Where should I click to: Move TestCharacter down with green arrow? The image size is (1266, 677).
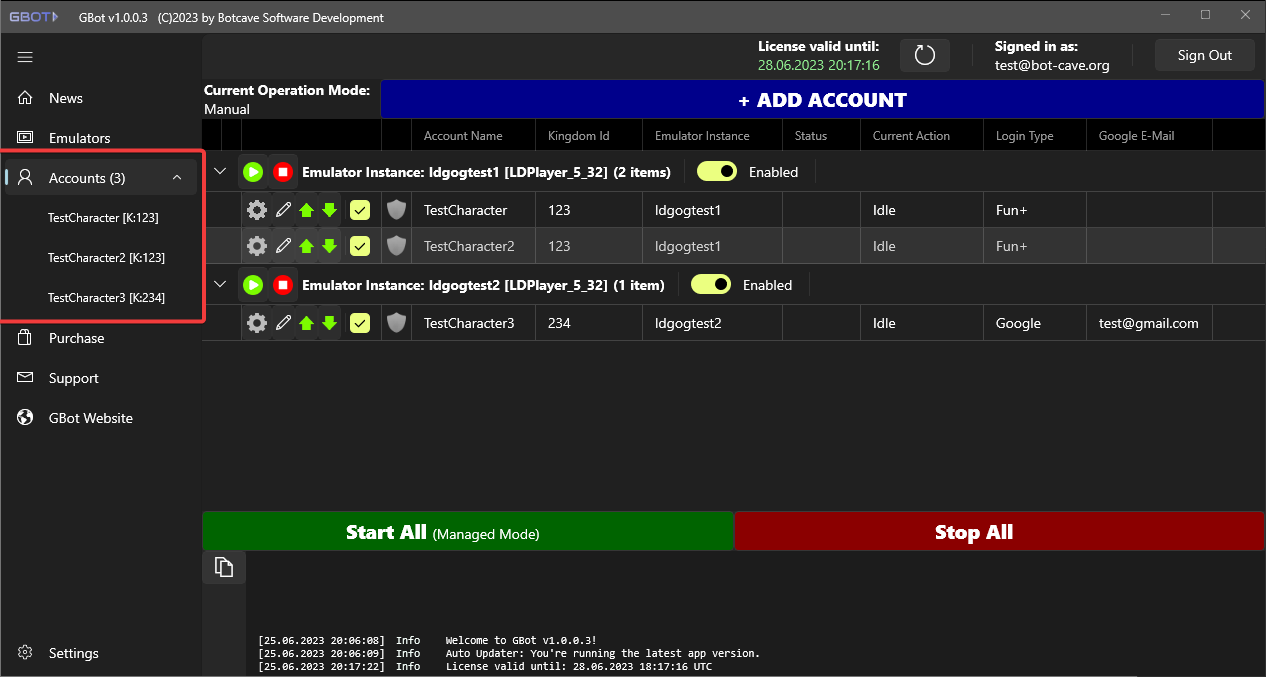click(330, 209)
